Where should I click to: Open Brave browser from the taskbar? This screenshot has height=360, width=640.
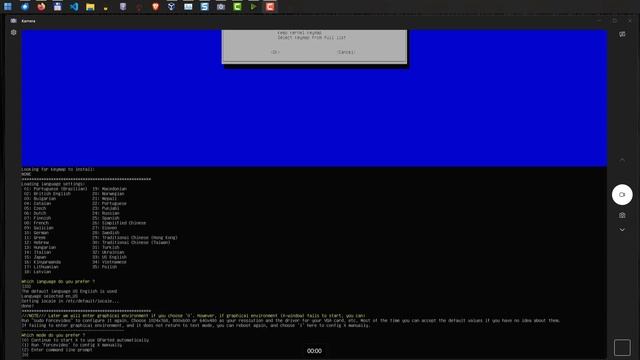click(156, 7)
